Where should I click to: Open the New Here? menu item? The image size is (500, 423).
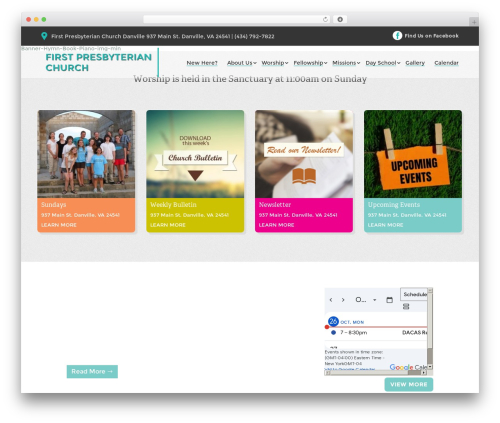click(202, 63)
